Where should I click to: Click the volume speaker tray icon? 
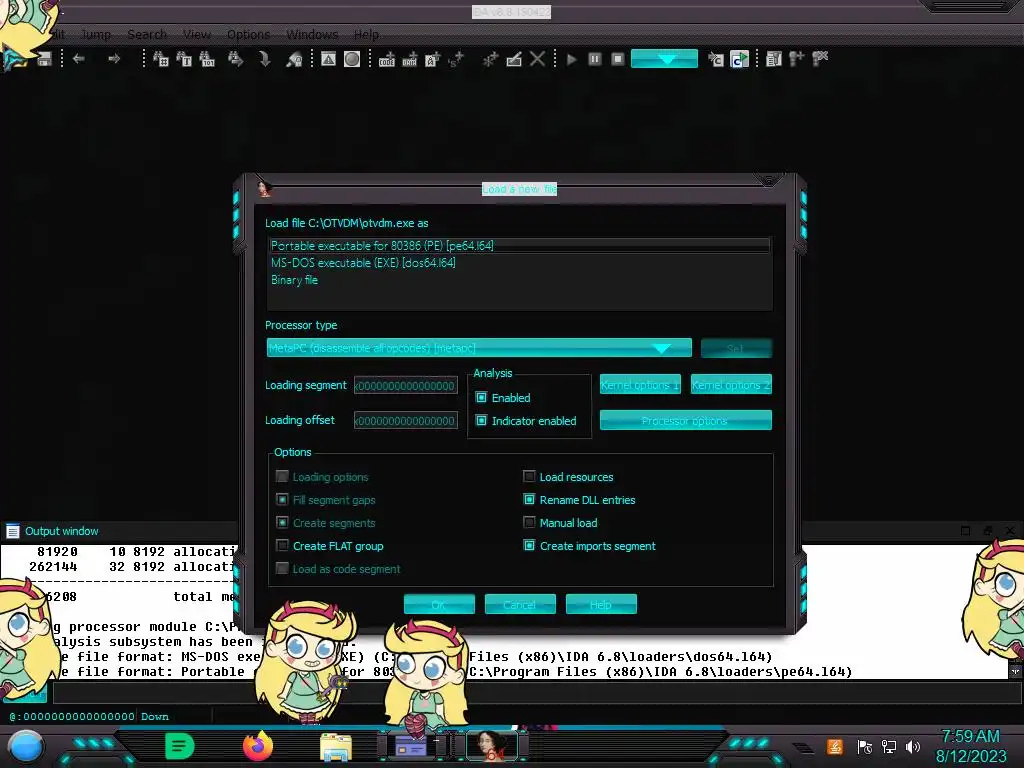913,746
